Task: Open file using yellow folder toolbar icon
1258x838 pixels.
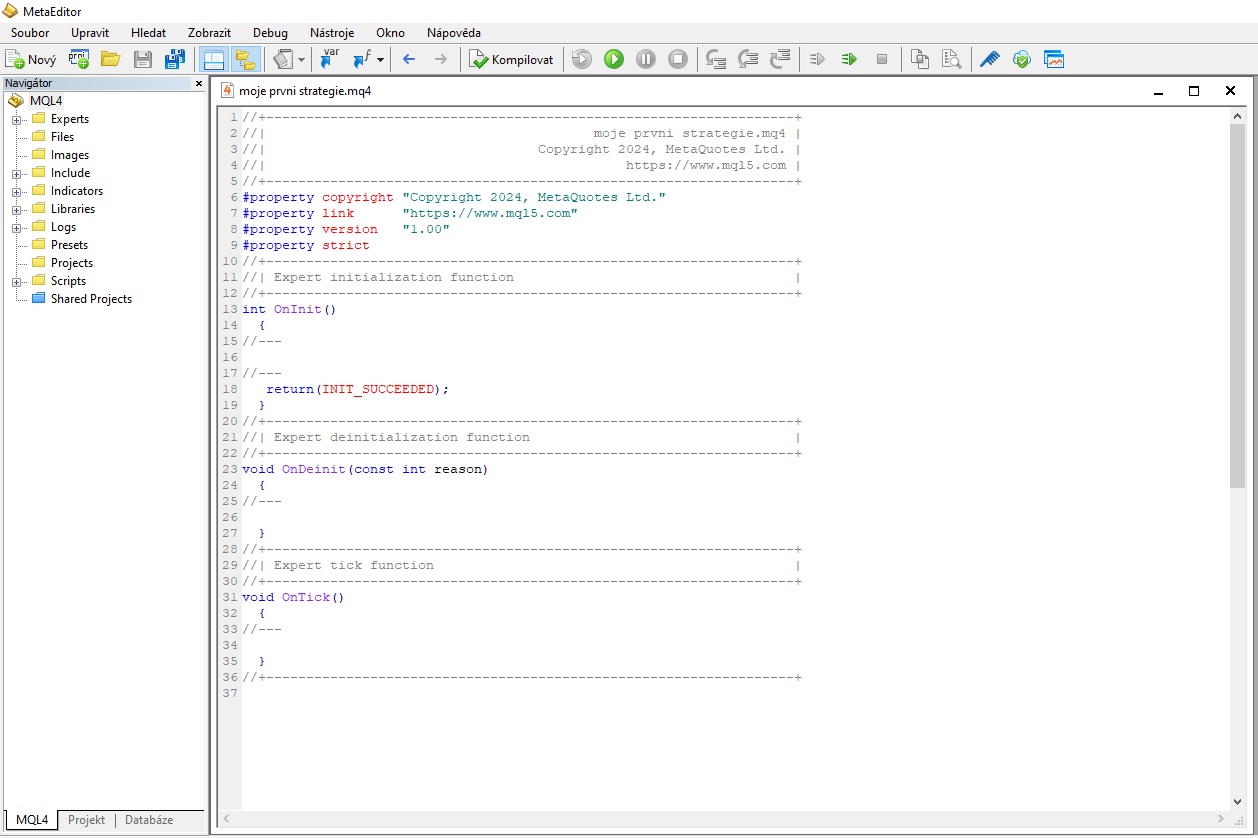Action: click(110, 59)
